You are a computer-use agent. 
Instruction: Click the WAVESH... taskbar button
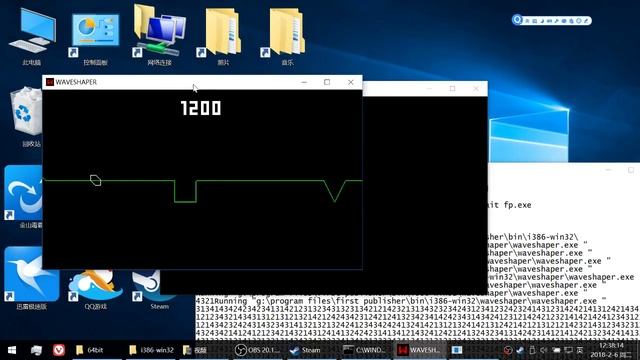tap(419, 350)
